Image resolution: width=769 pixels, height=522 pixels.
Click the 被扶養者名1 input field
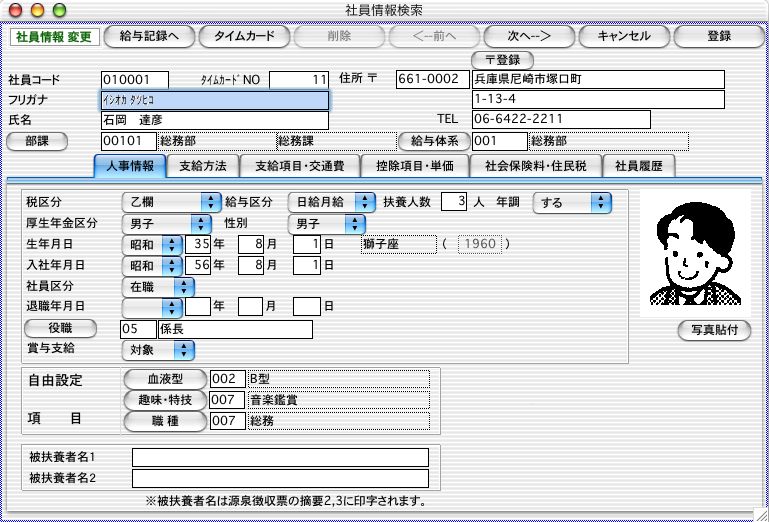pos(280,457)
